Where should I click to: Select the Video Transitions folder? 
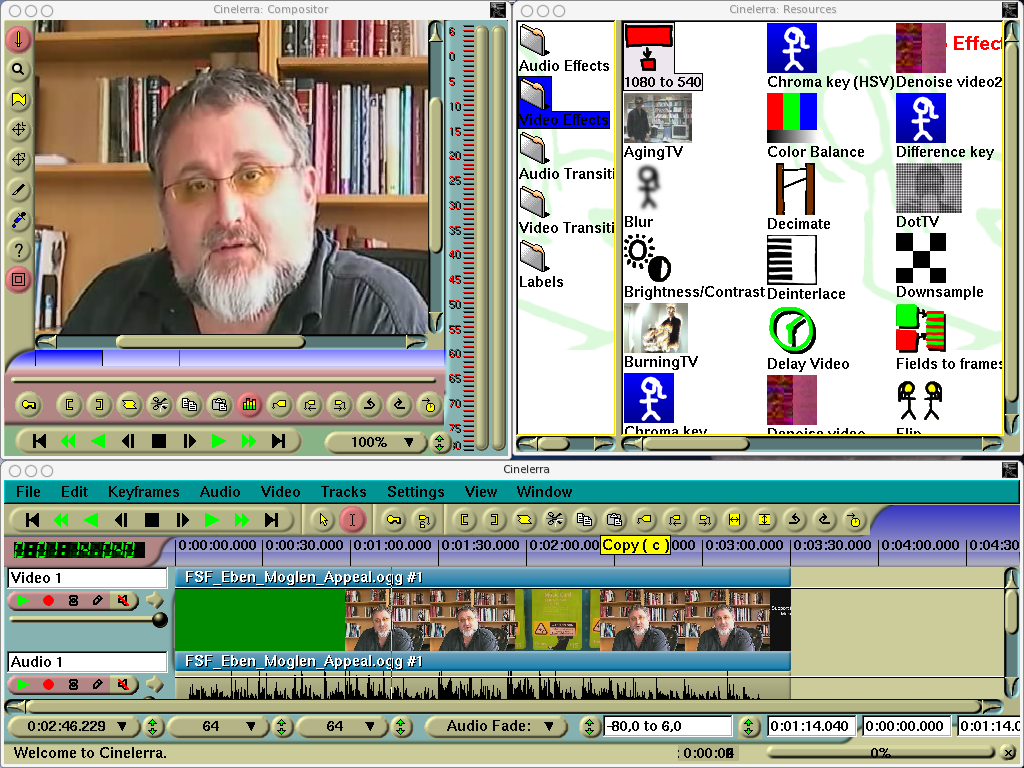pyautogui.click(x=566, y=212)
